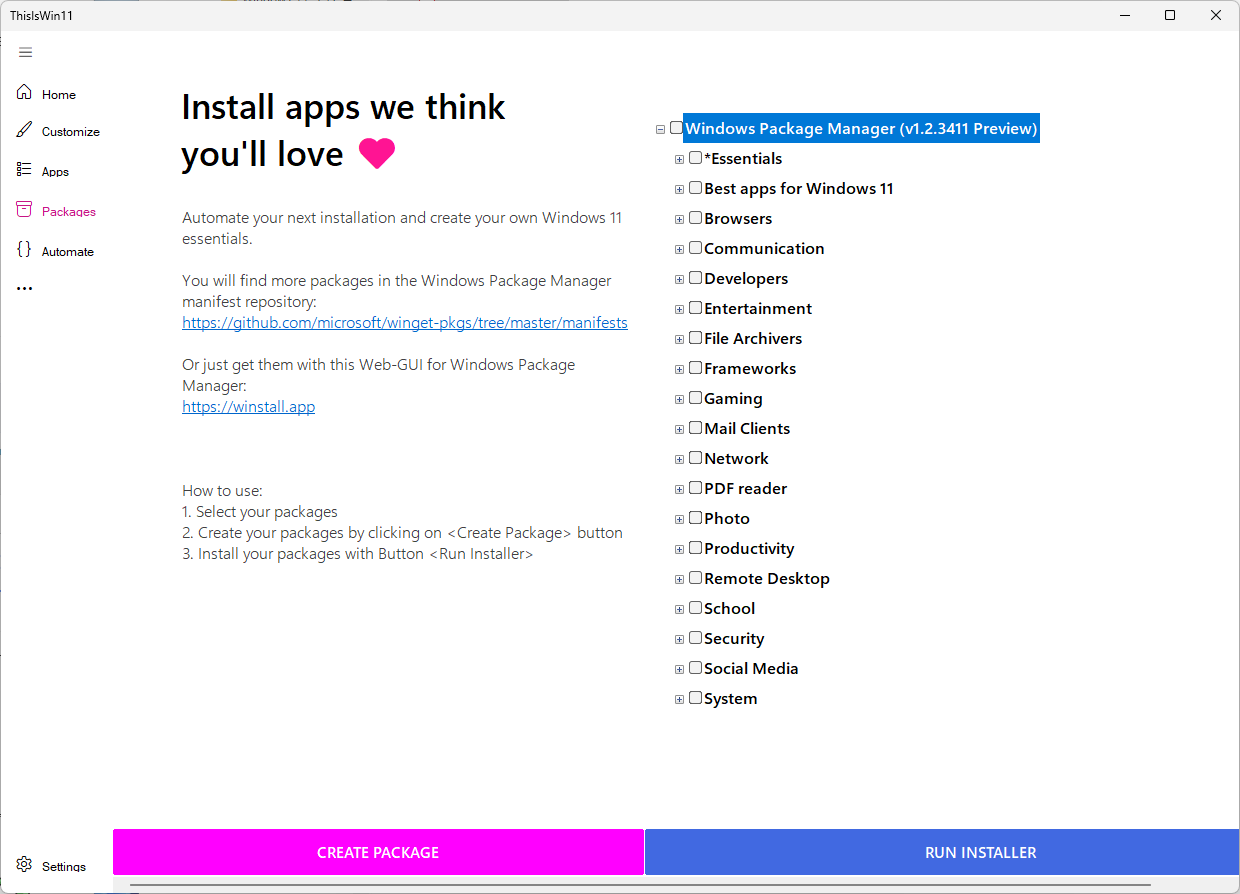This screenshot has height=894, width=1240.
Task: Check the *Essentials checkbox
Action: click(x=696, y=158)
